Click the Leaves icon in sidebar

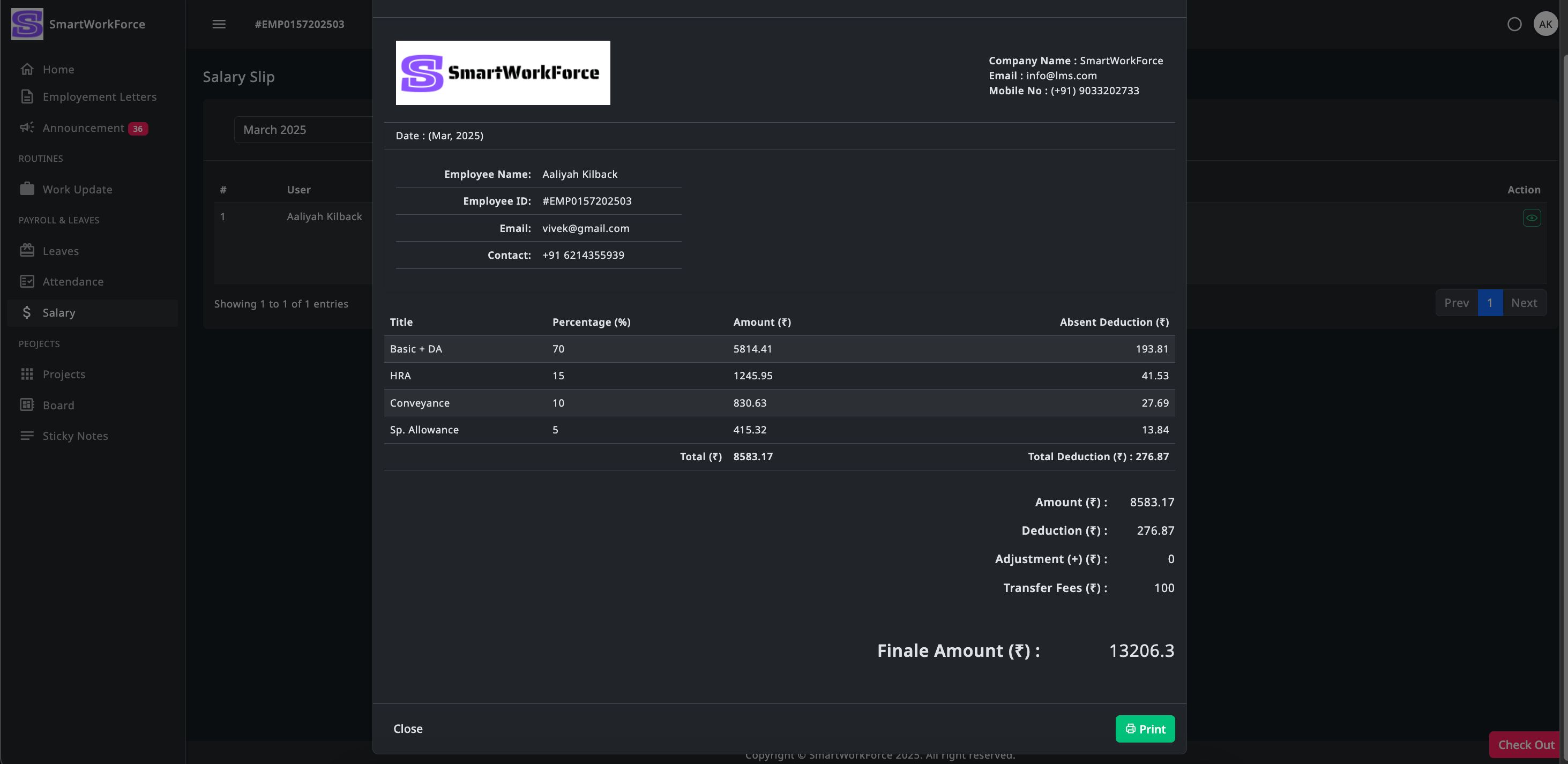pos(27,251)
